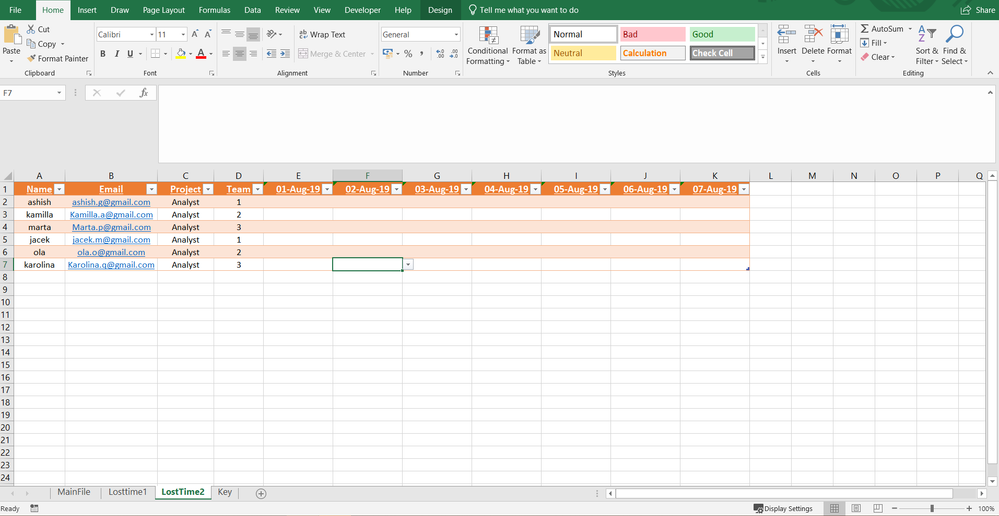The width and height of the screenshot is (999, 516).
Task: Toggle Wrap Text
Action: 322,34
